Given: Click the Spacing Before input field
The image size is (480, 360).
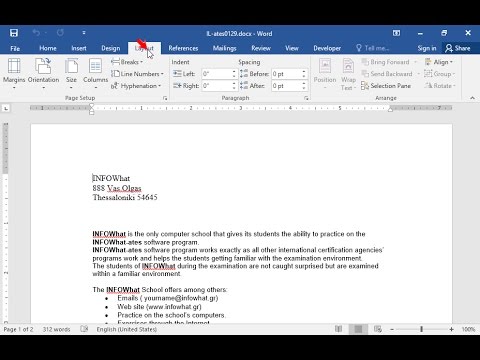Looking at the screenshot, I should point(286,74).
